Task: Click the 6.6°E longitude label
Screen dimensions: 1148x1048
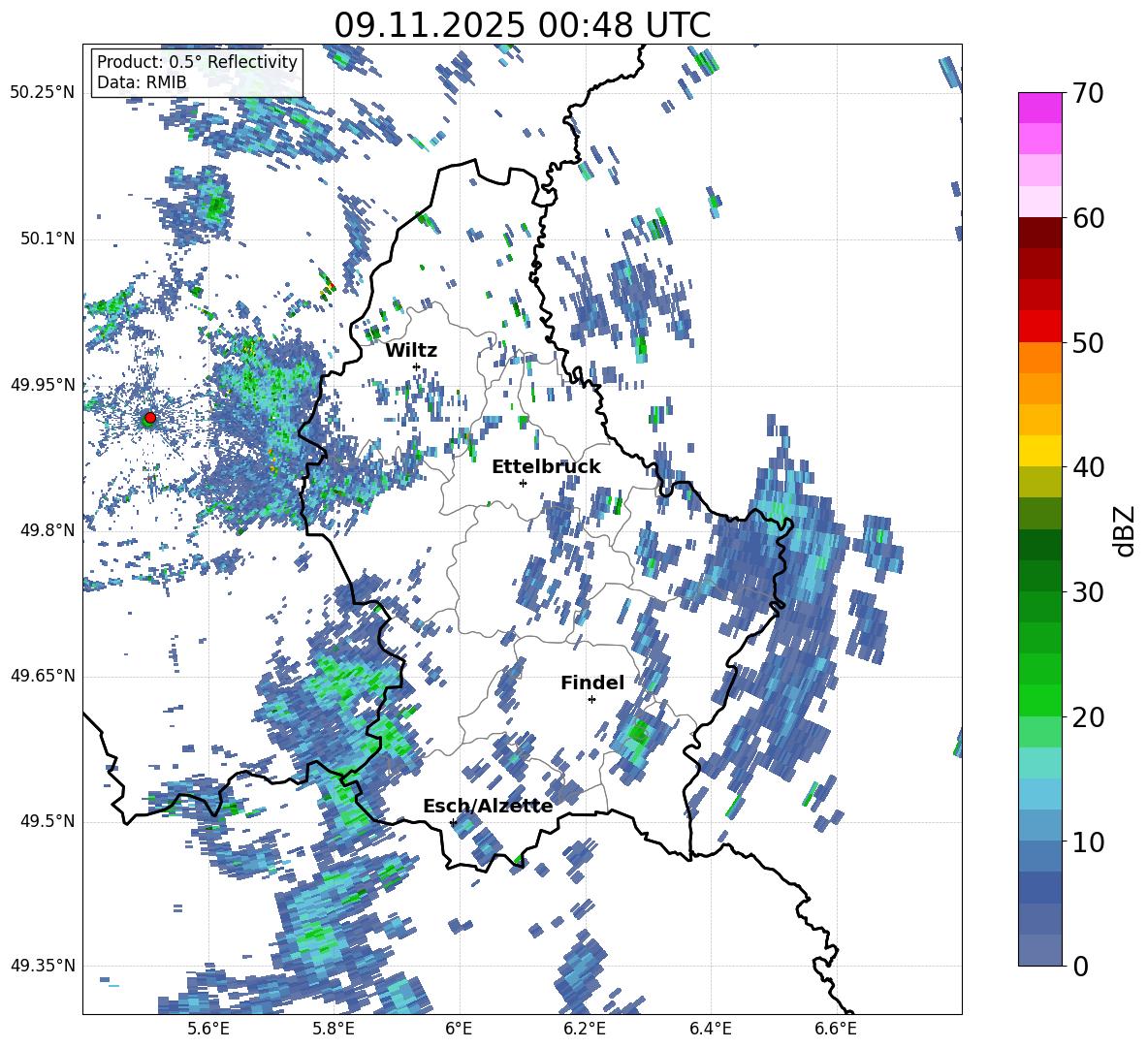Action: click(x=836, y=1029)
